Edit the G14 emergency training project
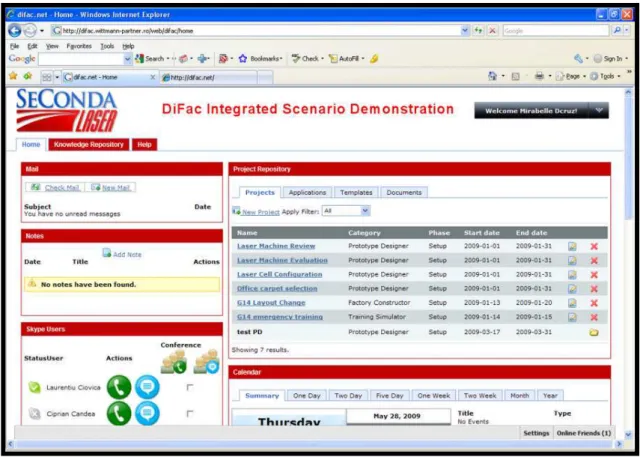The image size is (640, 457). pos(573,317)
